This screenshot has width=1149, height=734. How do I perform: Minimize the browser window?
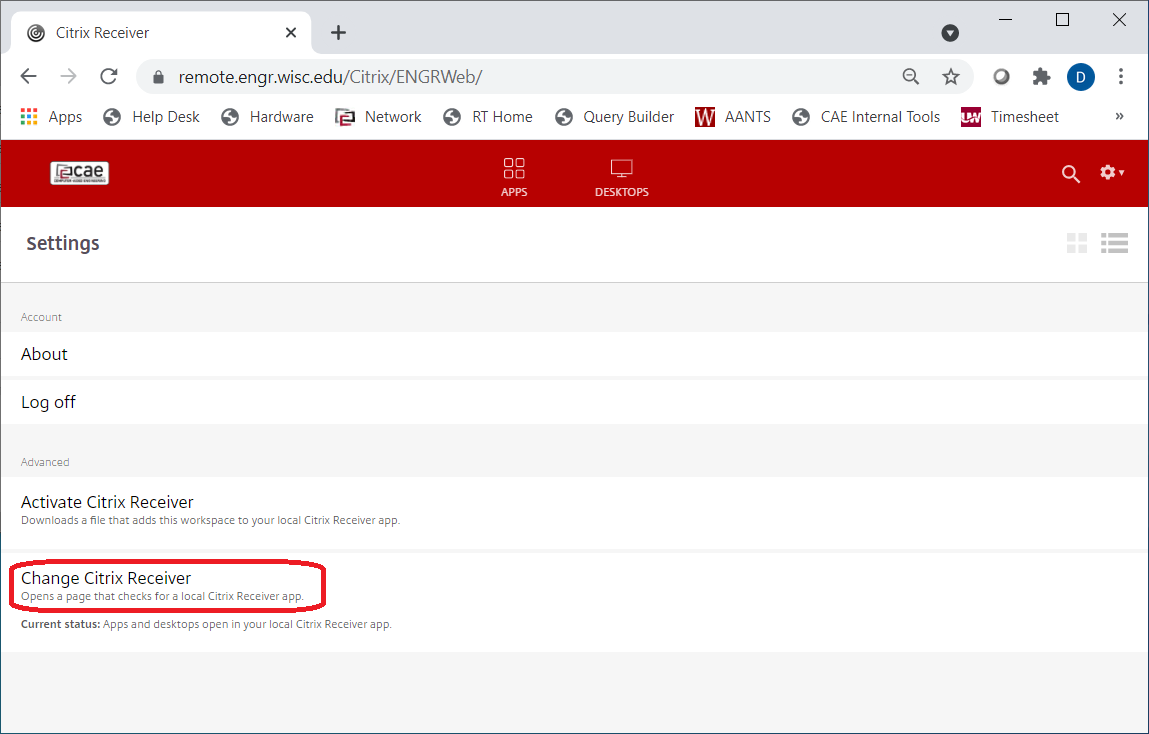pos(1005,20)
